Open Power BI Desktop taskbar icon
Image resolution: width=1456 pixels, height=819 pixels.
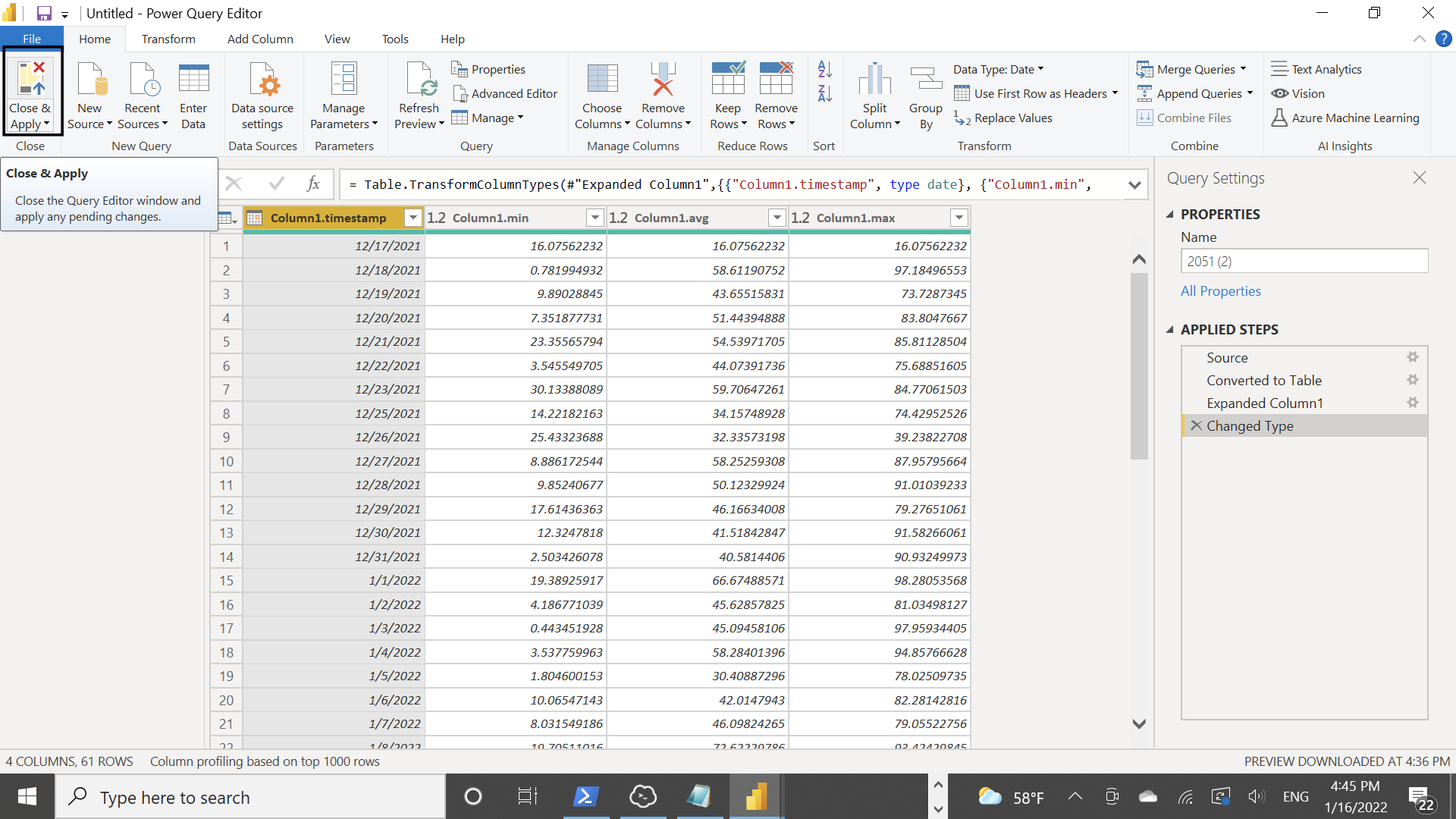coord(756,796)
